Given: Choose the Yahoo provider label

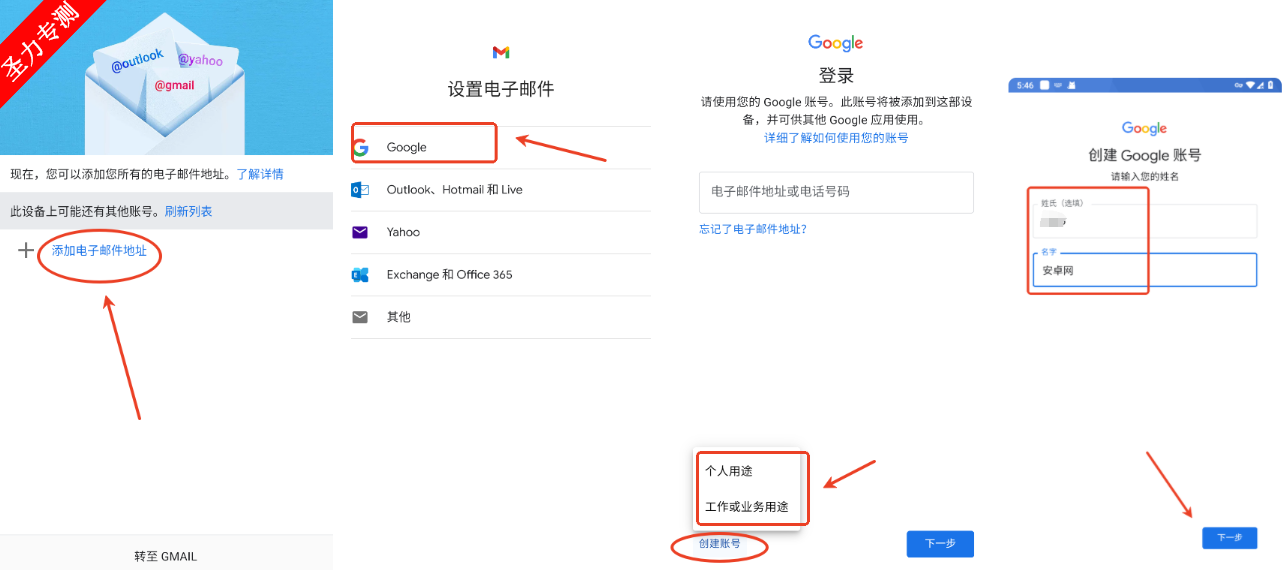Looking at the screenshot, I should pos(404,232).
